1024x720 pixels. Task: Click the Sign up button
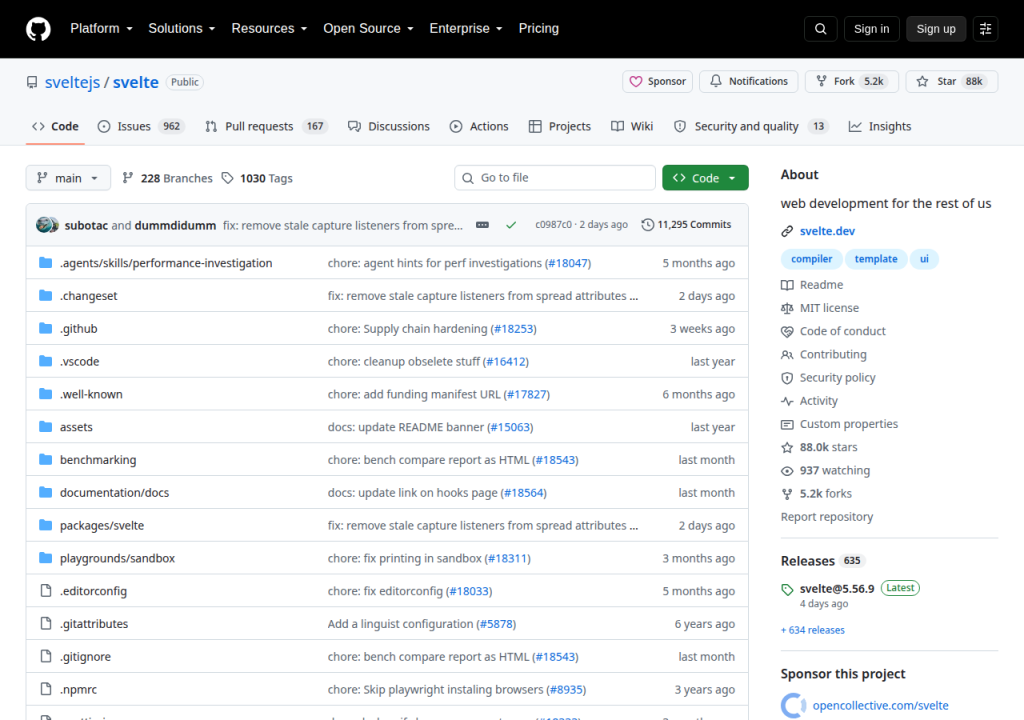pos(935,29)
